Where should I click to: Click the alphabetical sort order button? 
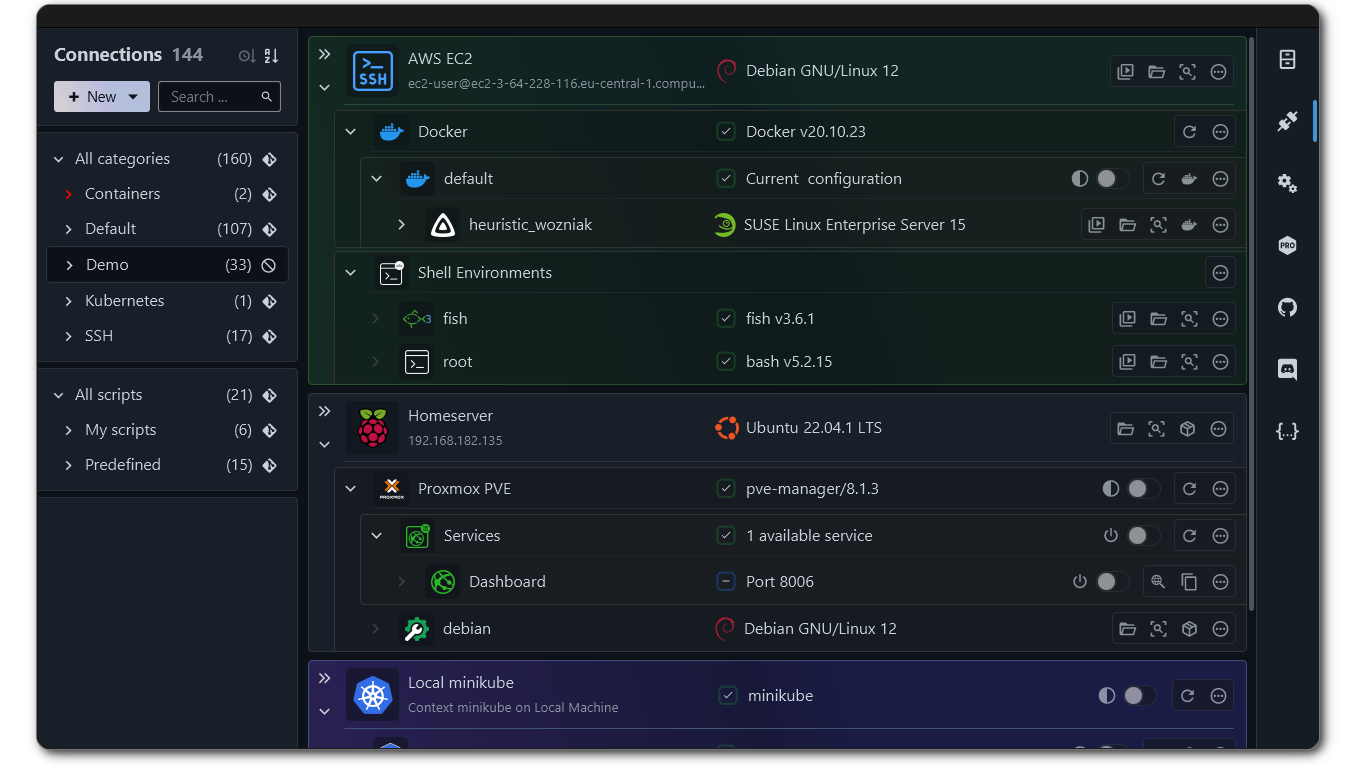[271, 56]
